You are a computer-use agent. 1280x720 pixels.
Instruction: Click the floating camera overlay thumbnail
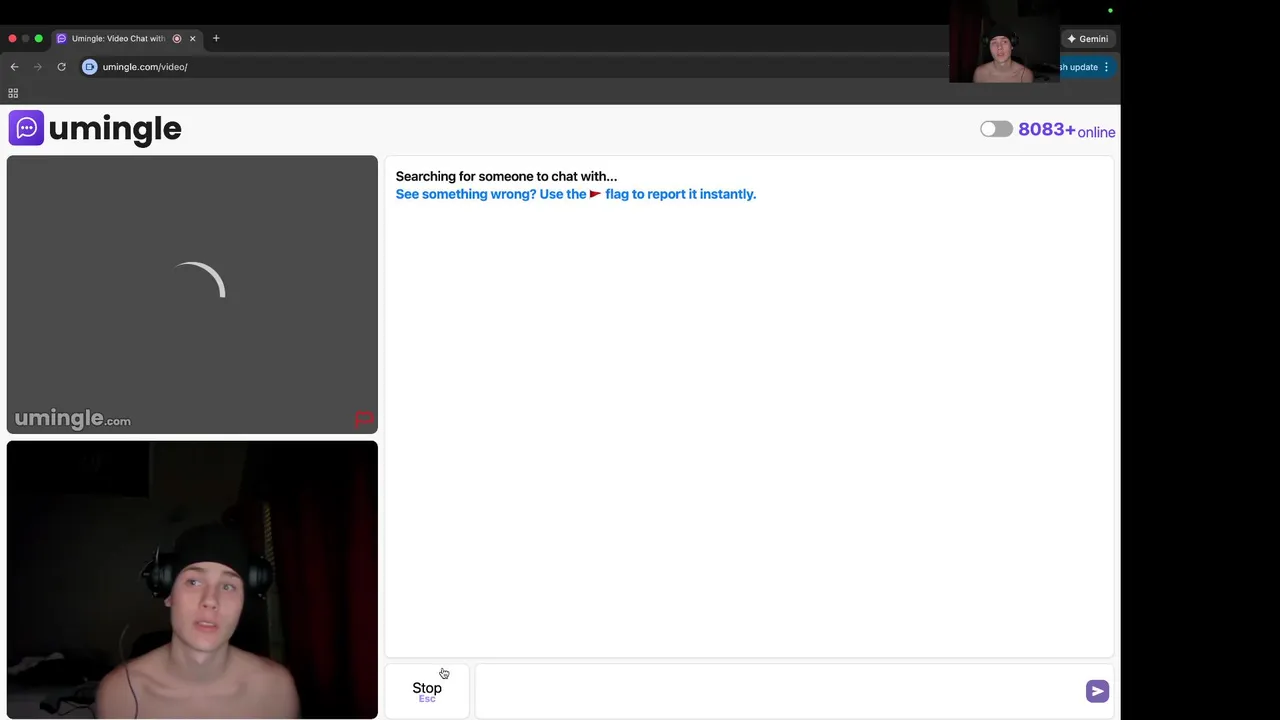1004,42
